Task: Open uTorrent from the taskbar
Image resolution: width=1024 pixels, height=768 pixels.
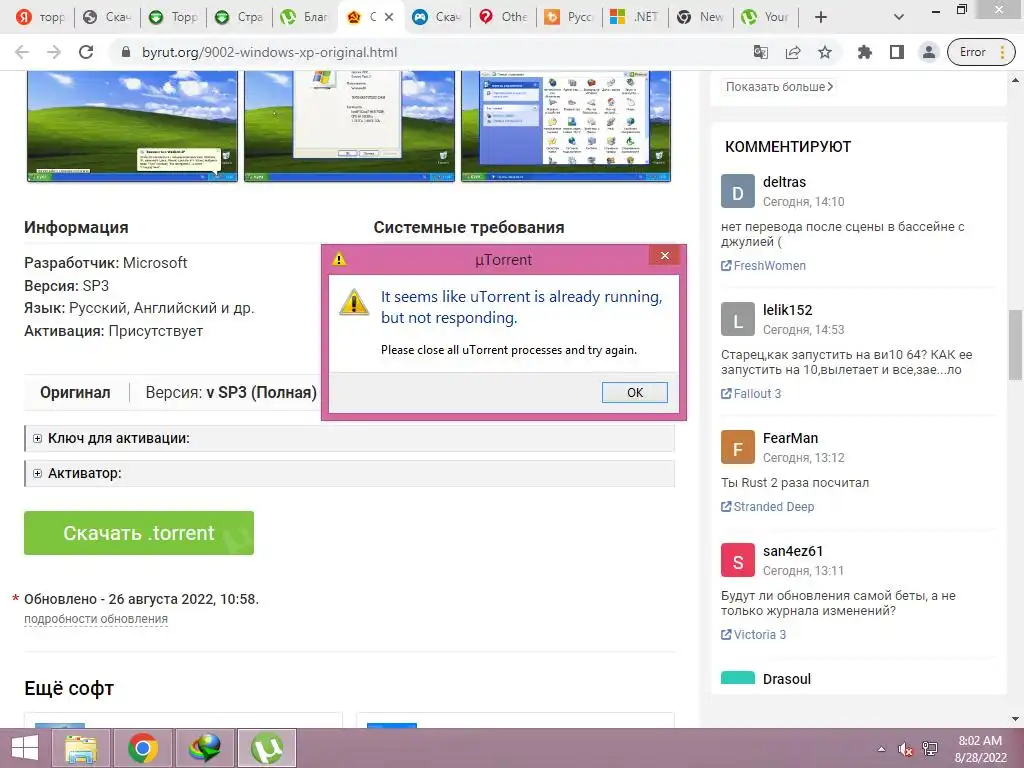Action: (266, 748)
